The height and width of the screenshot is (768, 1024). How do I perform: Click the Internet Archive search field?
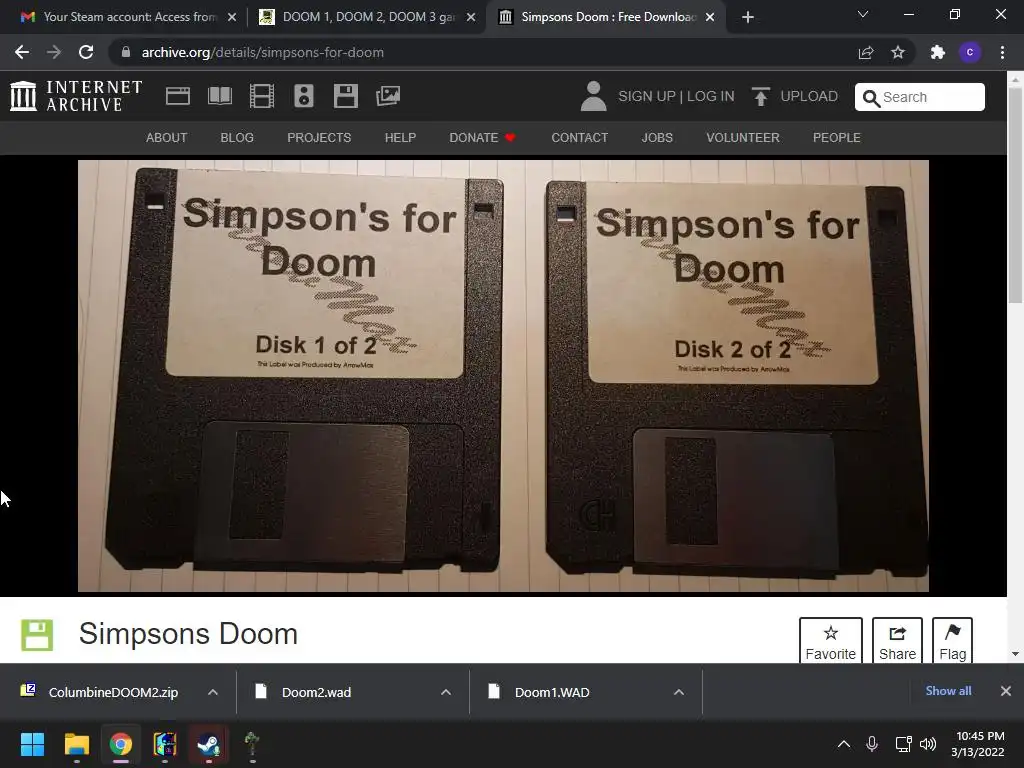click(x=920, y=97)
